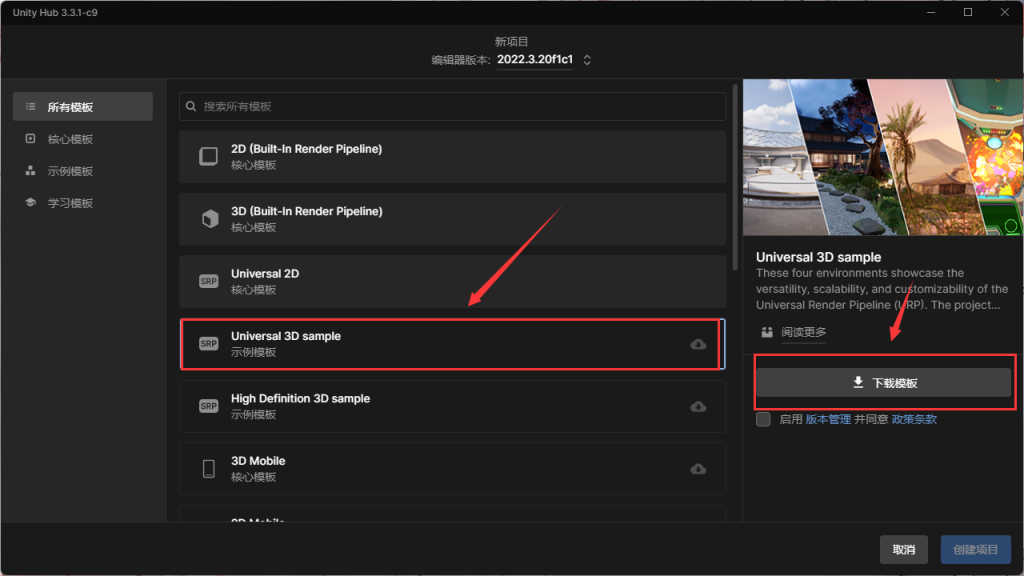
Task: Click the 3D Built-In Render Pipeline cube icon
Action: pyautogui.click(x=208, y=219)
